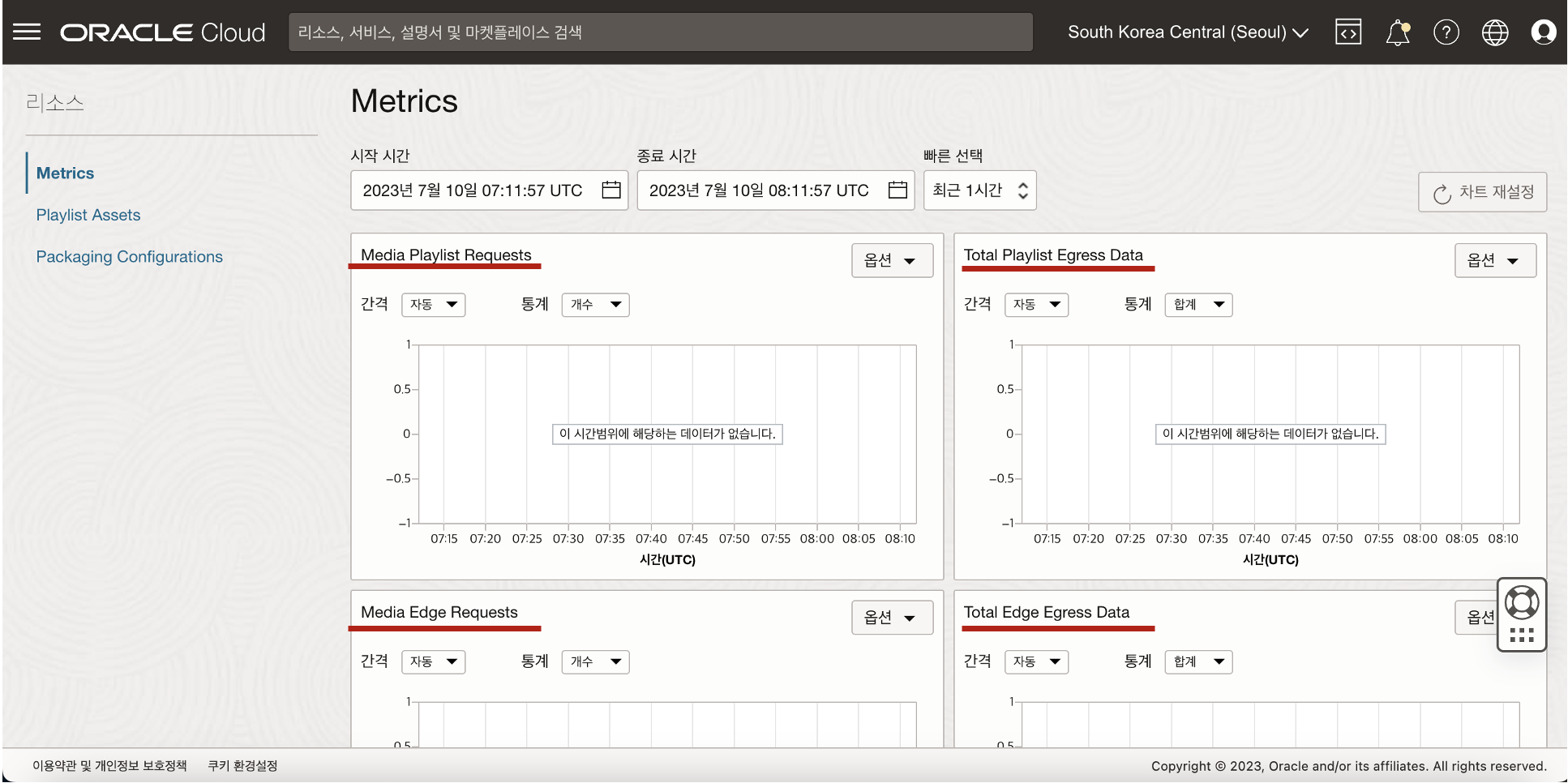The height and width of the screenshot is (783, 1568).
Task: Focus the resource search field
Action: [x=661, y=32]
